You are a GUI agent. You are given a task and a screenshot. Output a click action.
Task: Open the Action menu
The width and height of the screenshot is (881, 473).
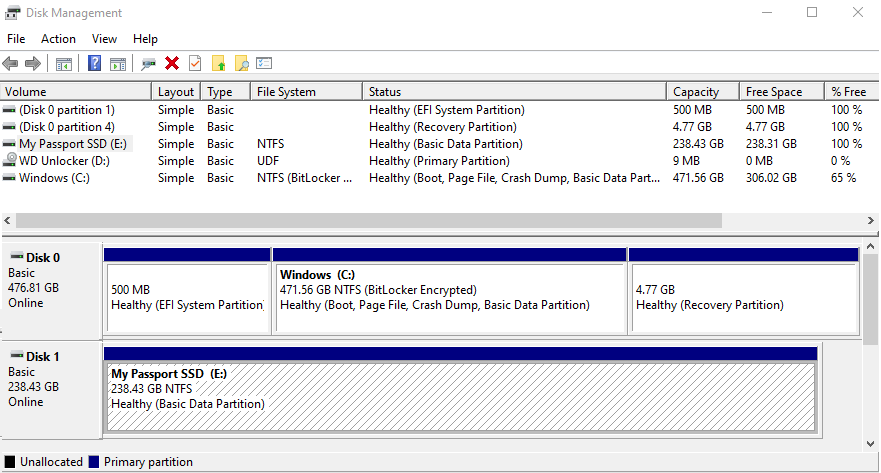point(58,39)
